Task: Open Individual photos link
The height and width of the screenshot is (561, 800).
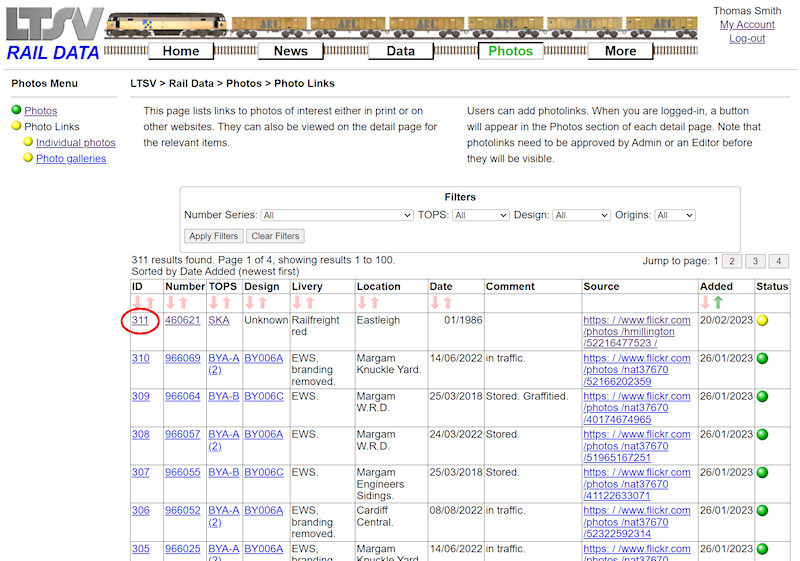Action: pos(76,143)
